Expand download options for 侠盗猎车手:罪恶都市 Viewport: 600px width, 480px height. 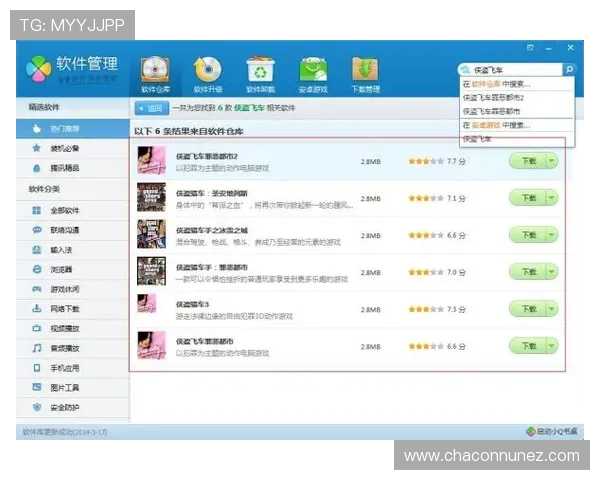(551, 272)
